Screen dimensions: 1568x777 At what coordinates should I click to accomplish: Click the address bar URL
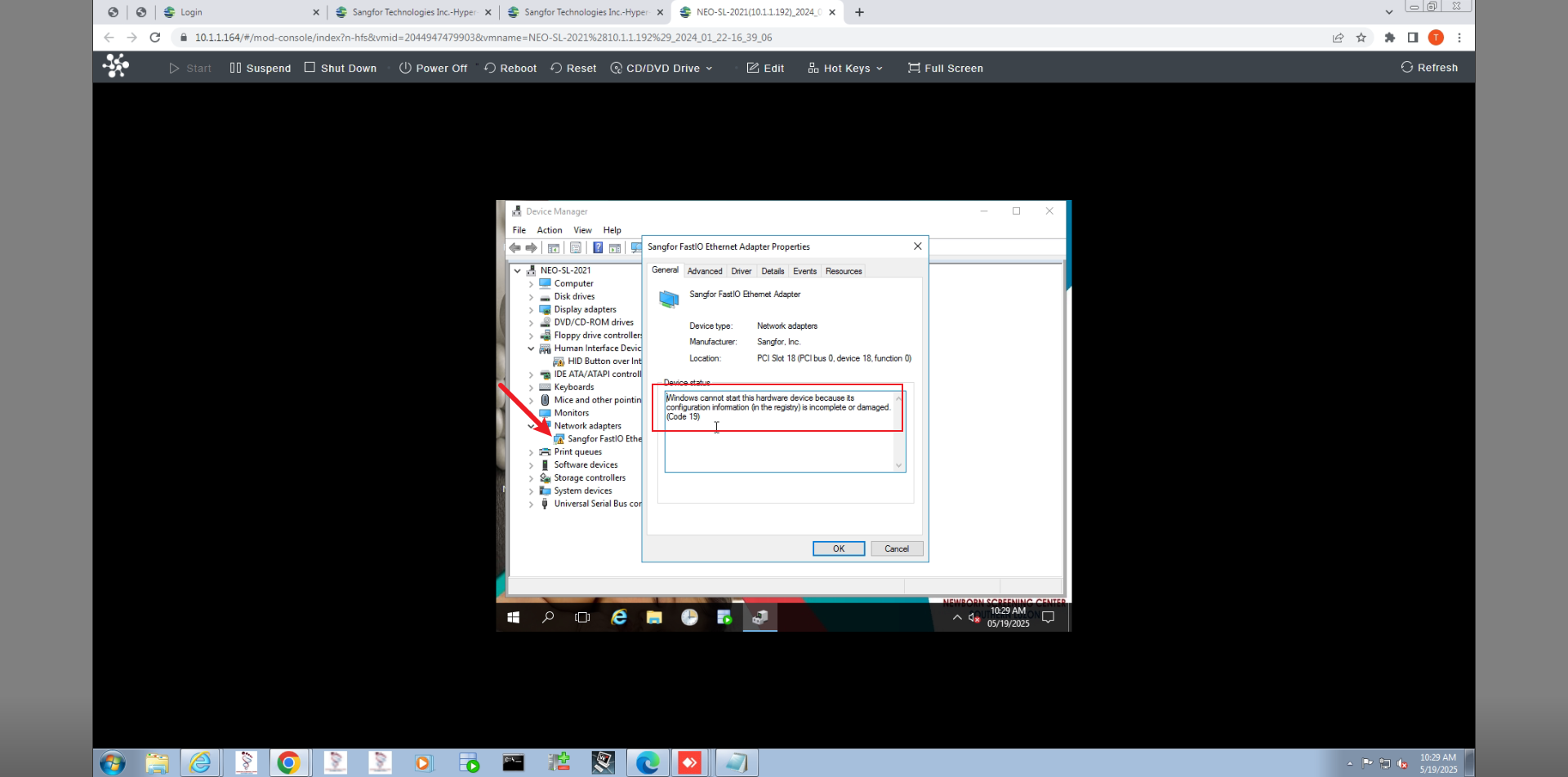coord(483,38)
